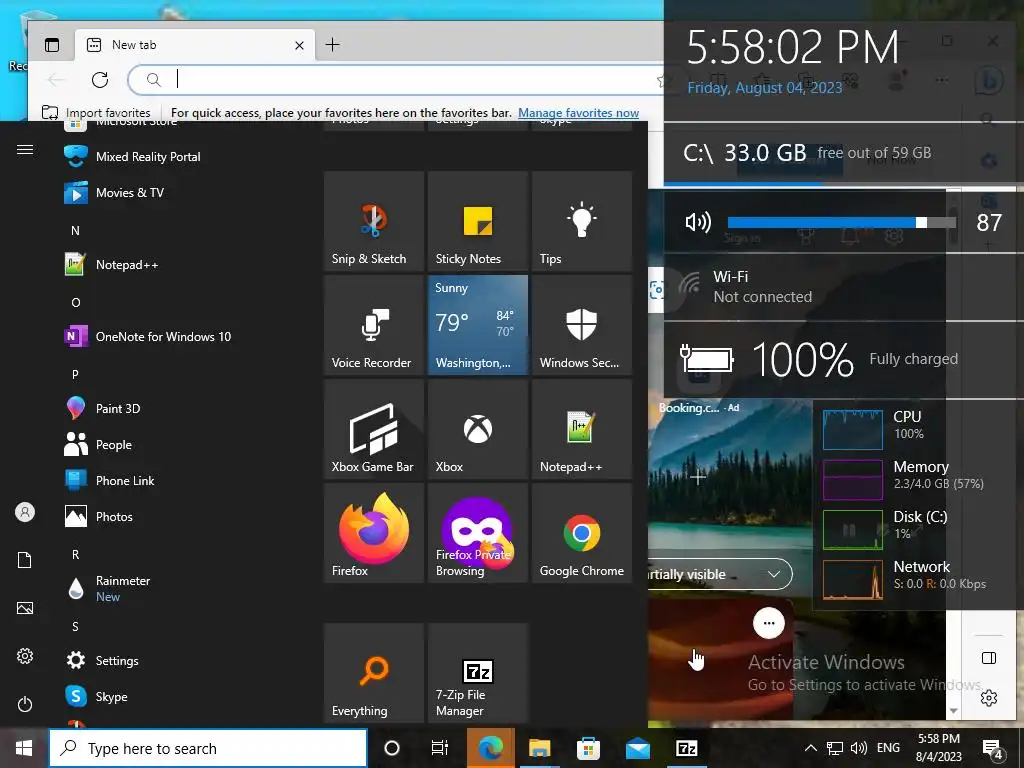Open the Everything search tile

pos(374,673)
